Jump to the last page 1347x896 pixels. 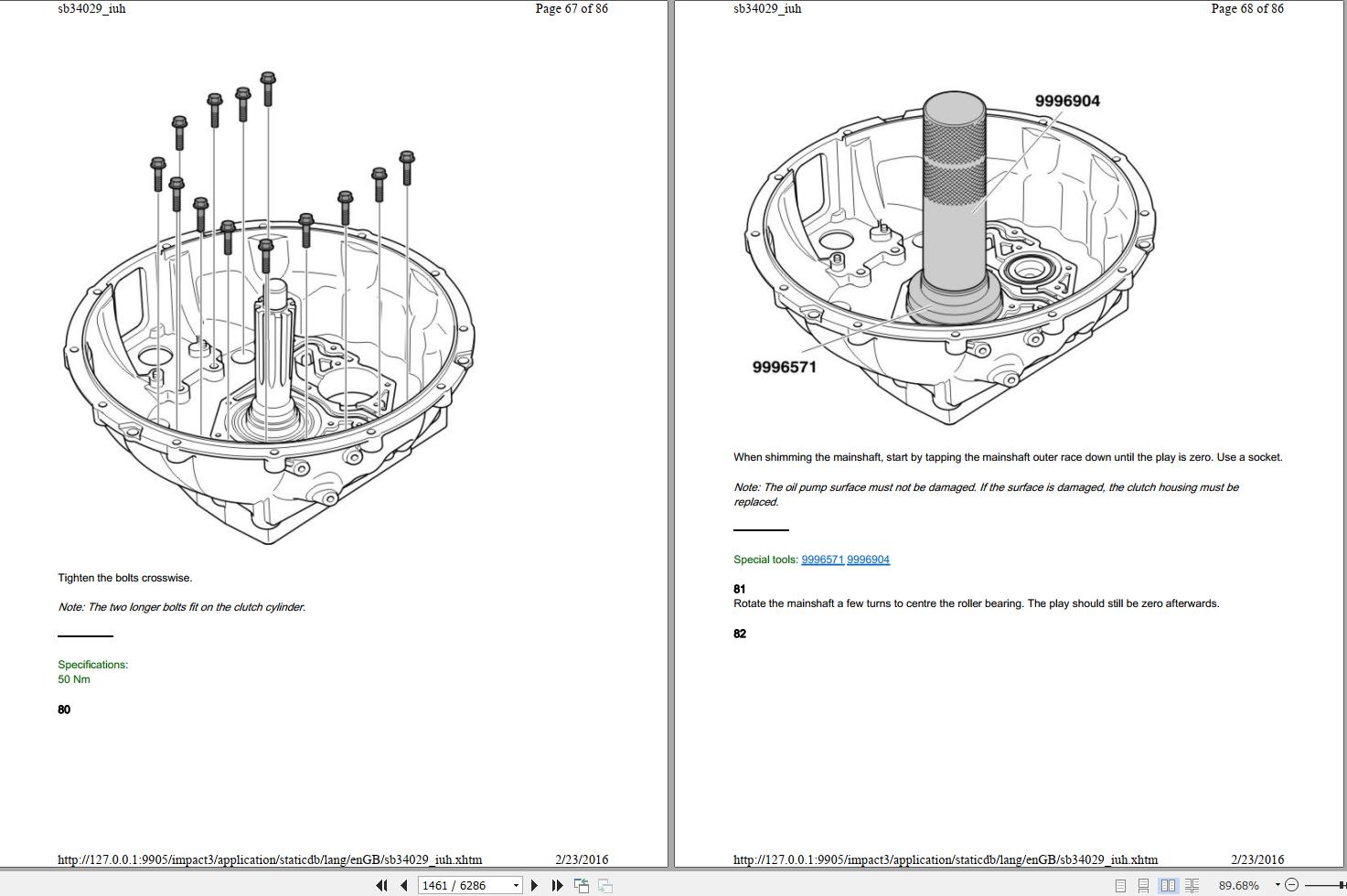pyautogui.click(x=557, y=885)
